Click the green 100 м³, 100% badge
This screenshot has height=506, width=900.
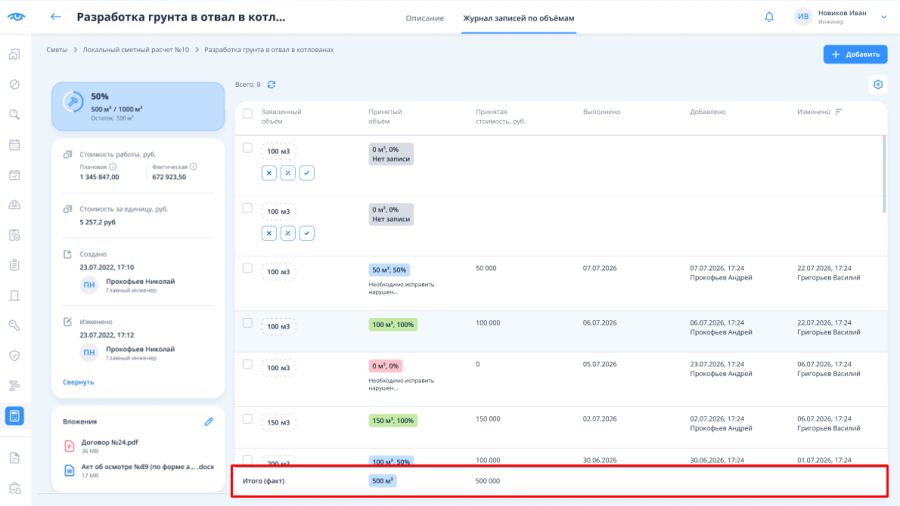tap(393, 325)
